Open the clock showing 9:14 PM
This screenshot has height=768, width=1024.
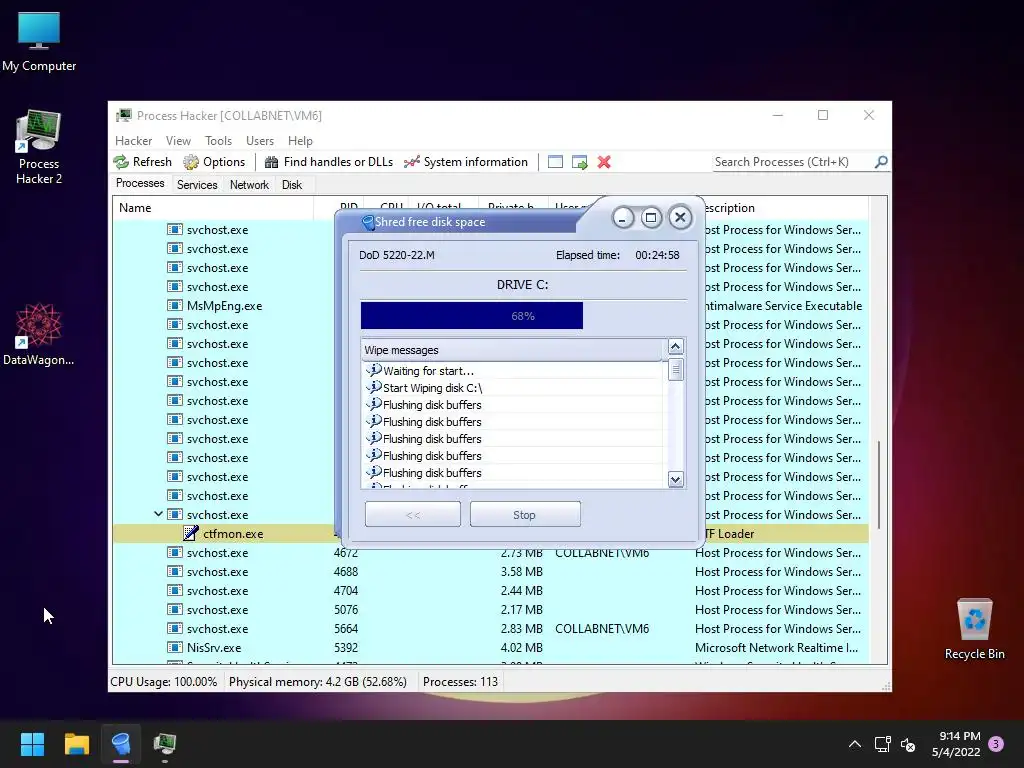pos(956,744)
